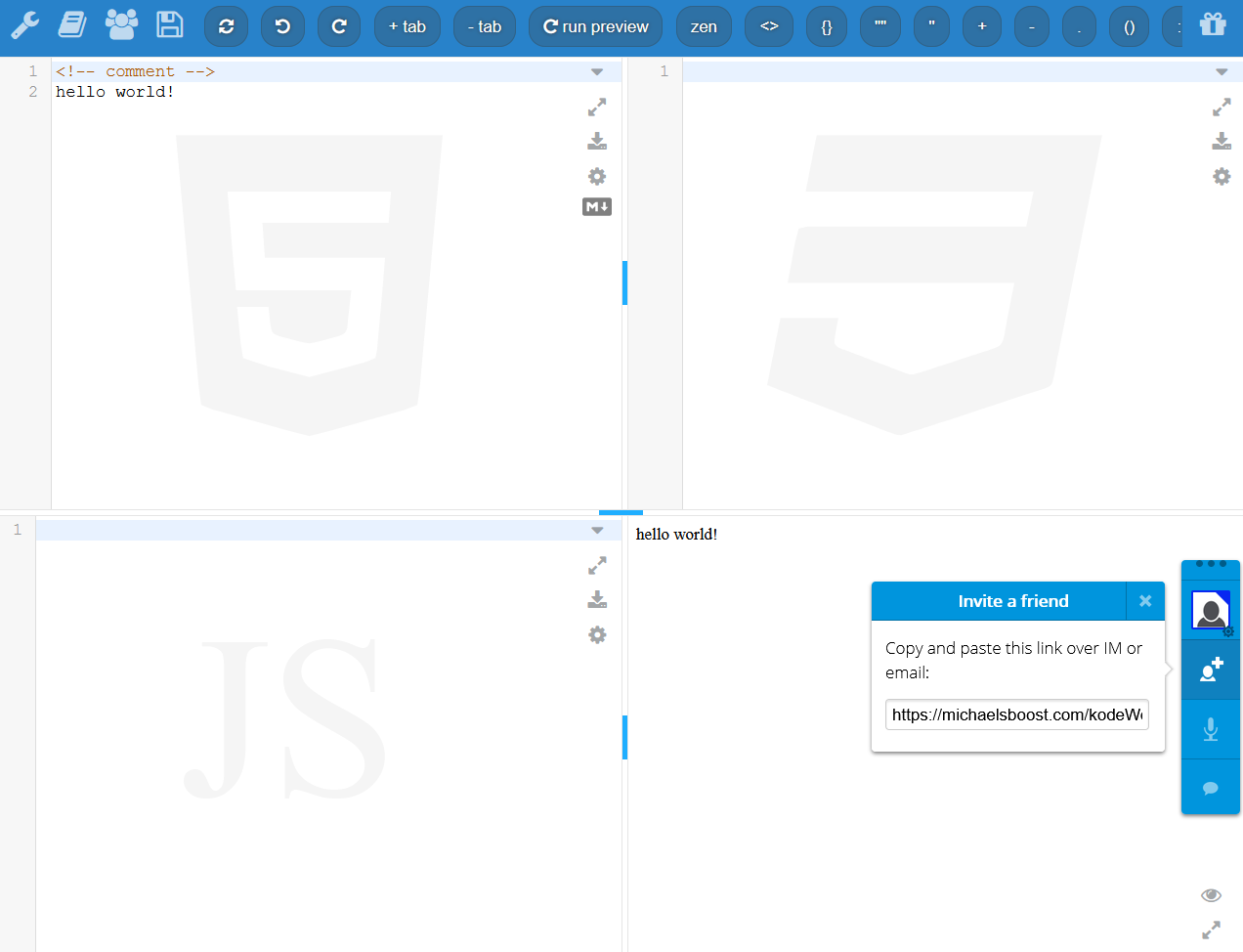Click the Invite a friend title
The height and width of the screenshot is (952, 1243).
pos(1013,601)
